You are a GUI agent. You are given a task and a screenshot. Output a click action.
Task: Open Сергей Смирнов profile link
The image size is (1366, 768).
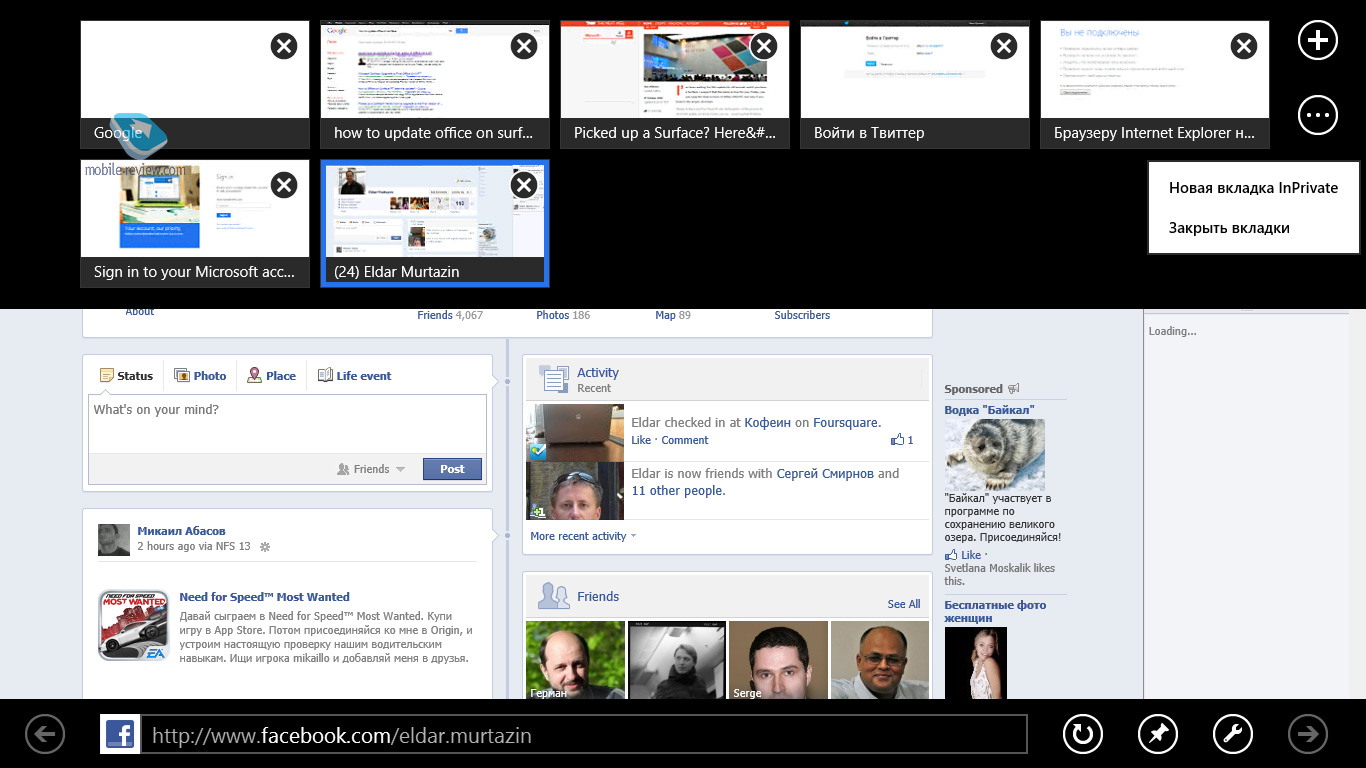point(825,474)
